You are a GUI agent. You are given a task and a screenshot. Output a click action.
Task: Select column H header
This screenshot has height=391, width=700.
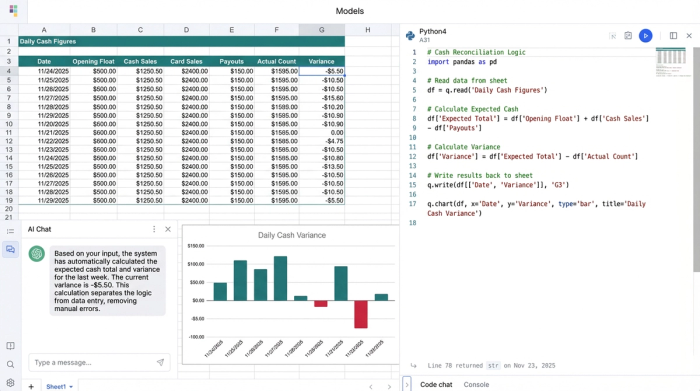(368, 30)
